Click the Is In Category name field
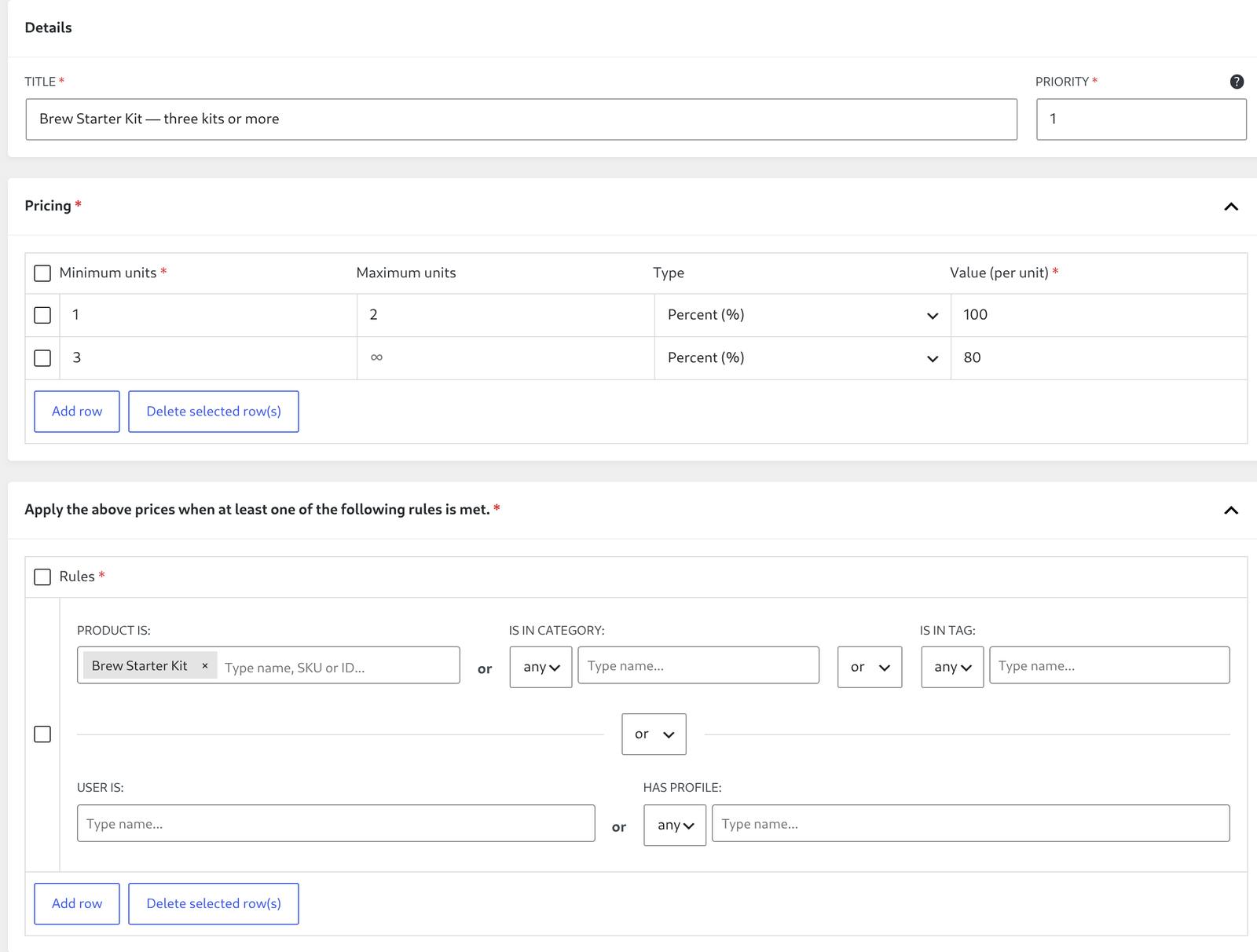The image size is (1257, 952). coord(698,665)
